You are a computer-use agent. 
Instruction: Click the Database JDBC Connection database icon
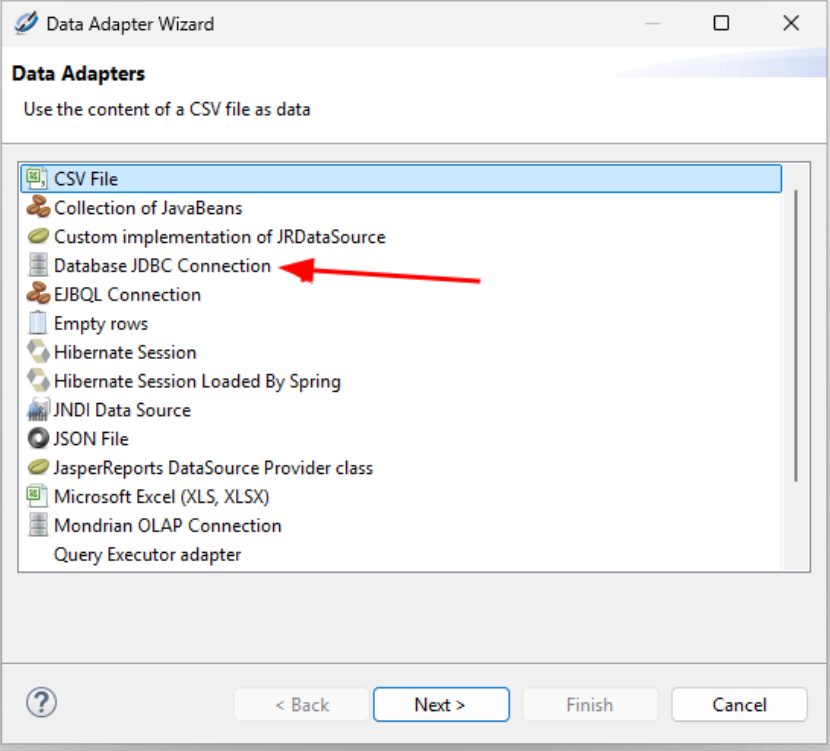(x=38, y=266)
